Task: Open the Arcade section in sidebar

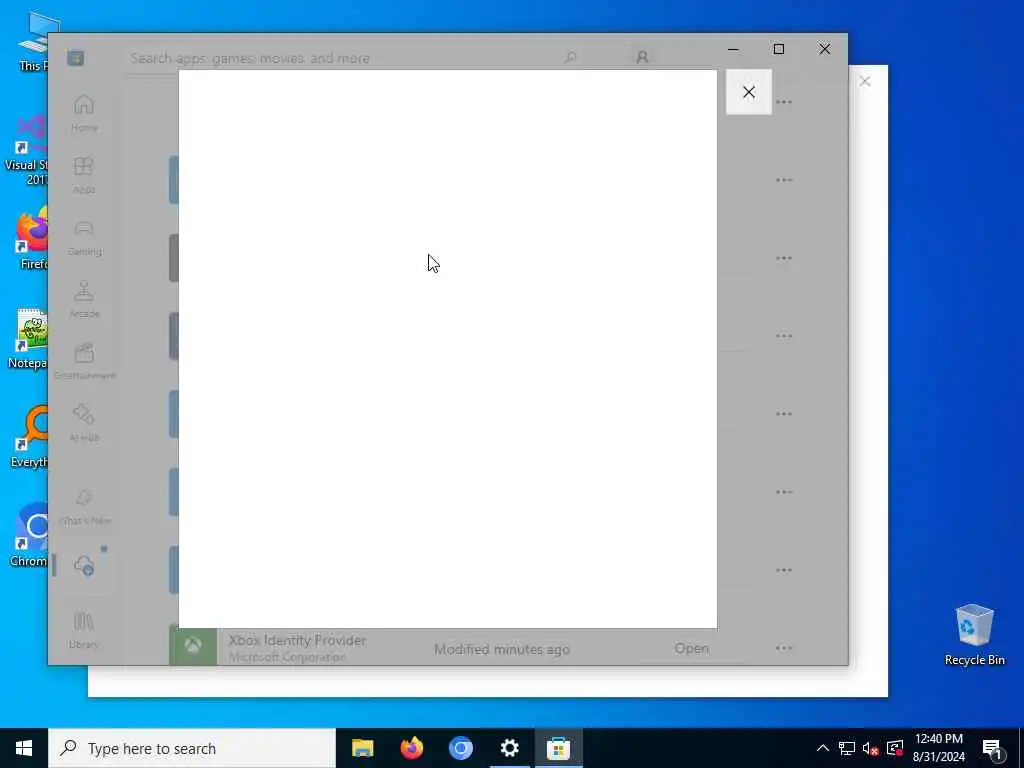Action: click(x=84, y=299)
